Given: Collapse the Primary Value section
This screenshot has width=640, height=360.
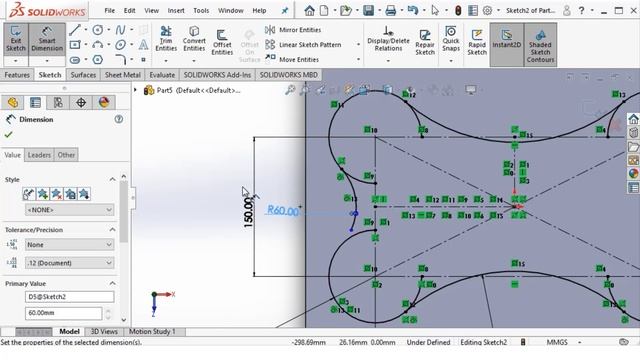Looking at the screenshot, I should click(112, 283).
